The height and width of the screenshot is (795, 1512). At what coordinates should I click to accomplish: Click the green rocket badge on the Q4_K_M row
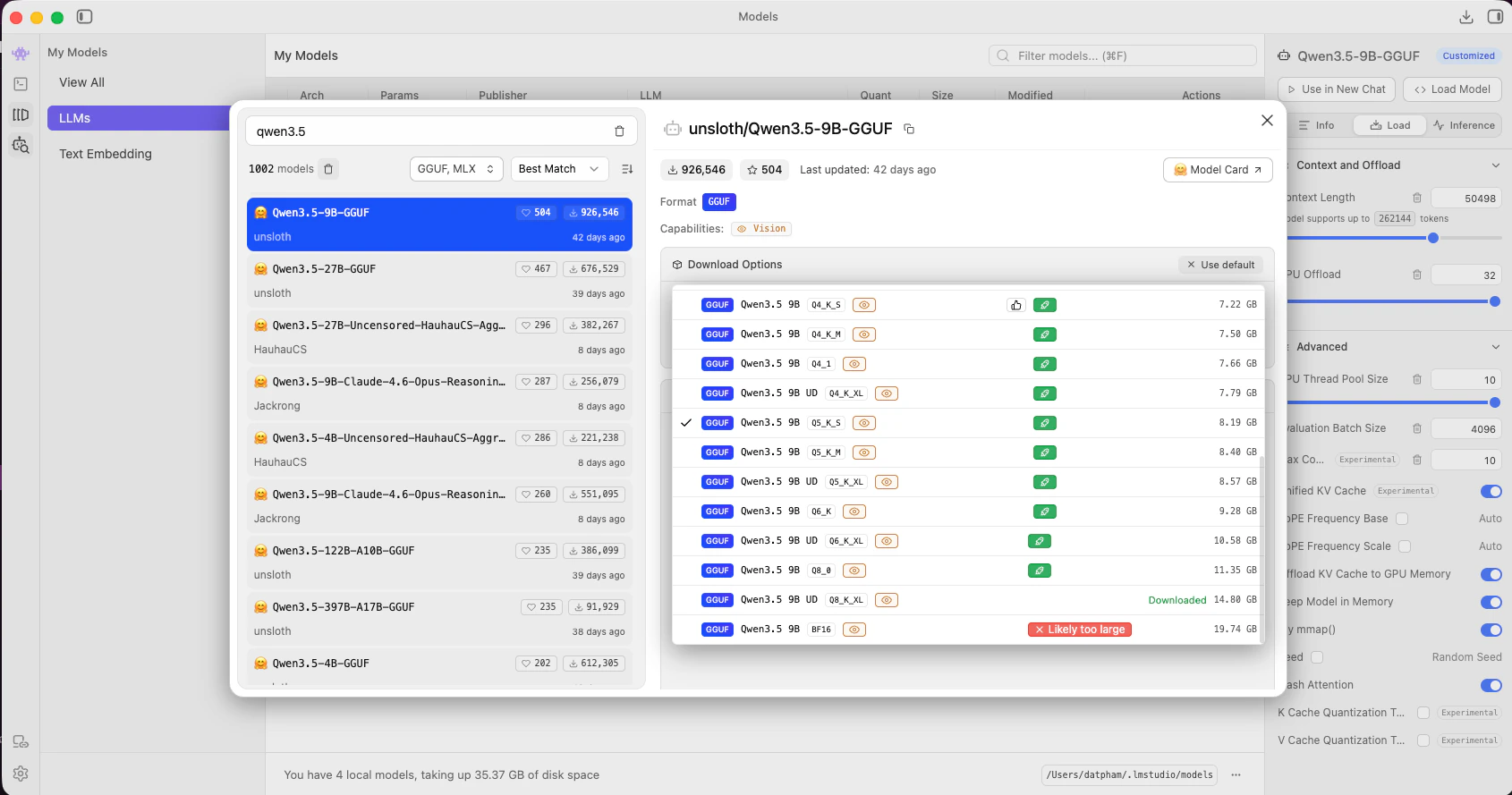click(x=1044, y=334)
